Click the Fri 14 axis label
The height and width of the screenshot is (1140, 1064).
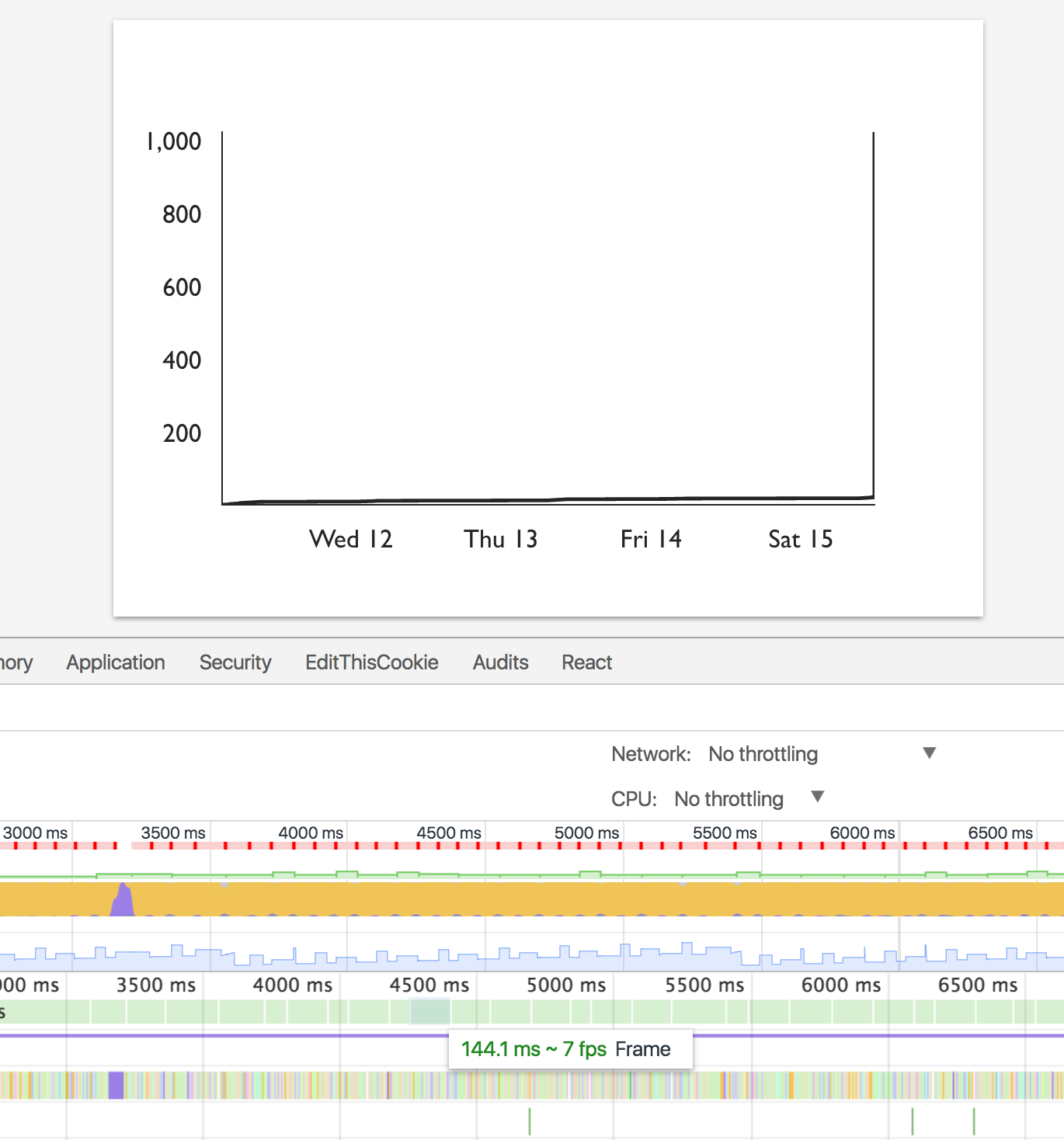point(651,539)
